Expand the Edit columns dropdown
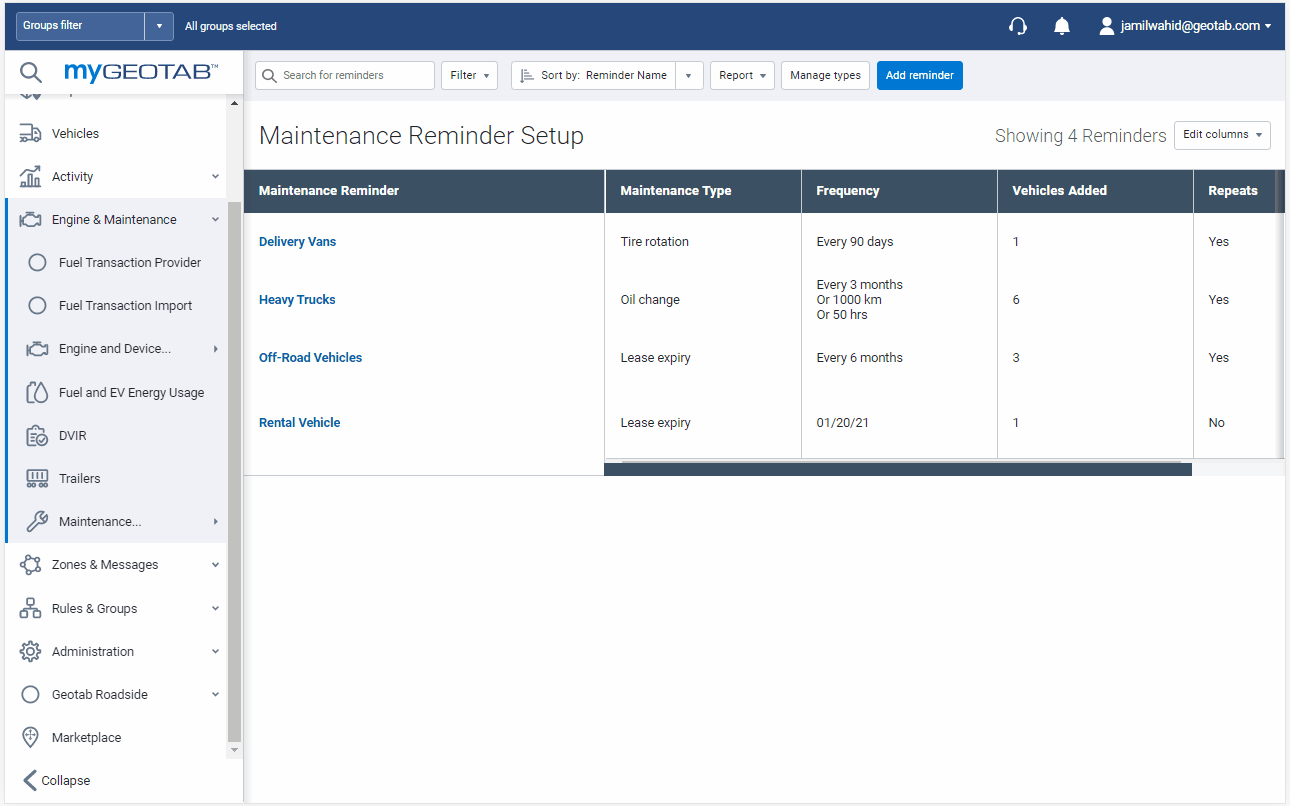Viewport: 1290px width, 806px height. click(x=1221, y=135)
